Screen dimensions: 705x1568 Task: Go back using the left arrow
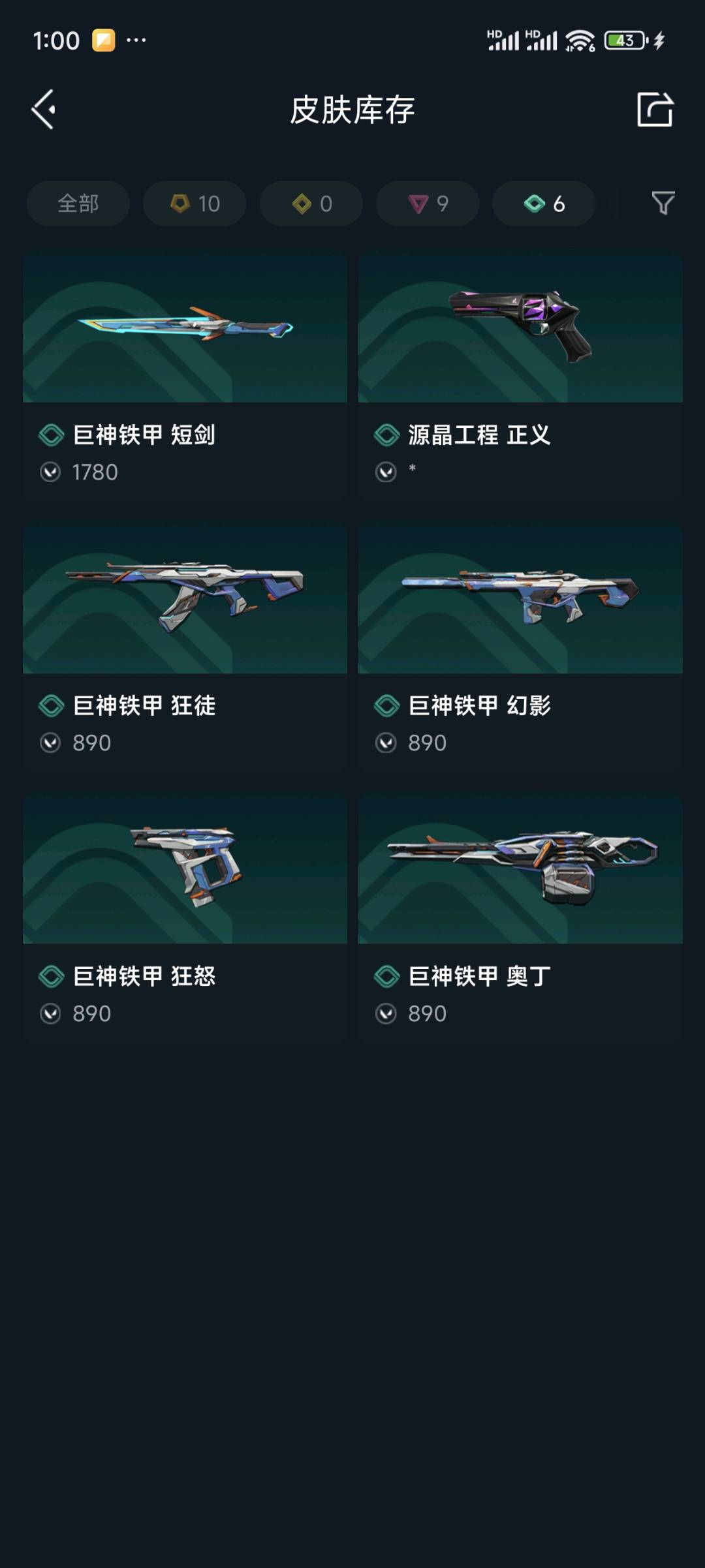(44, 110)
